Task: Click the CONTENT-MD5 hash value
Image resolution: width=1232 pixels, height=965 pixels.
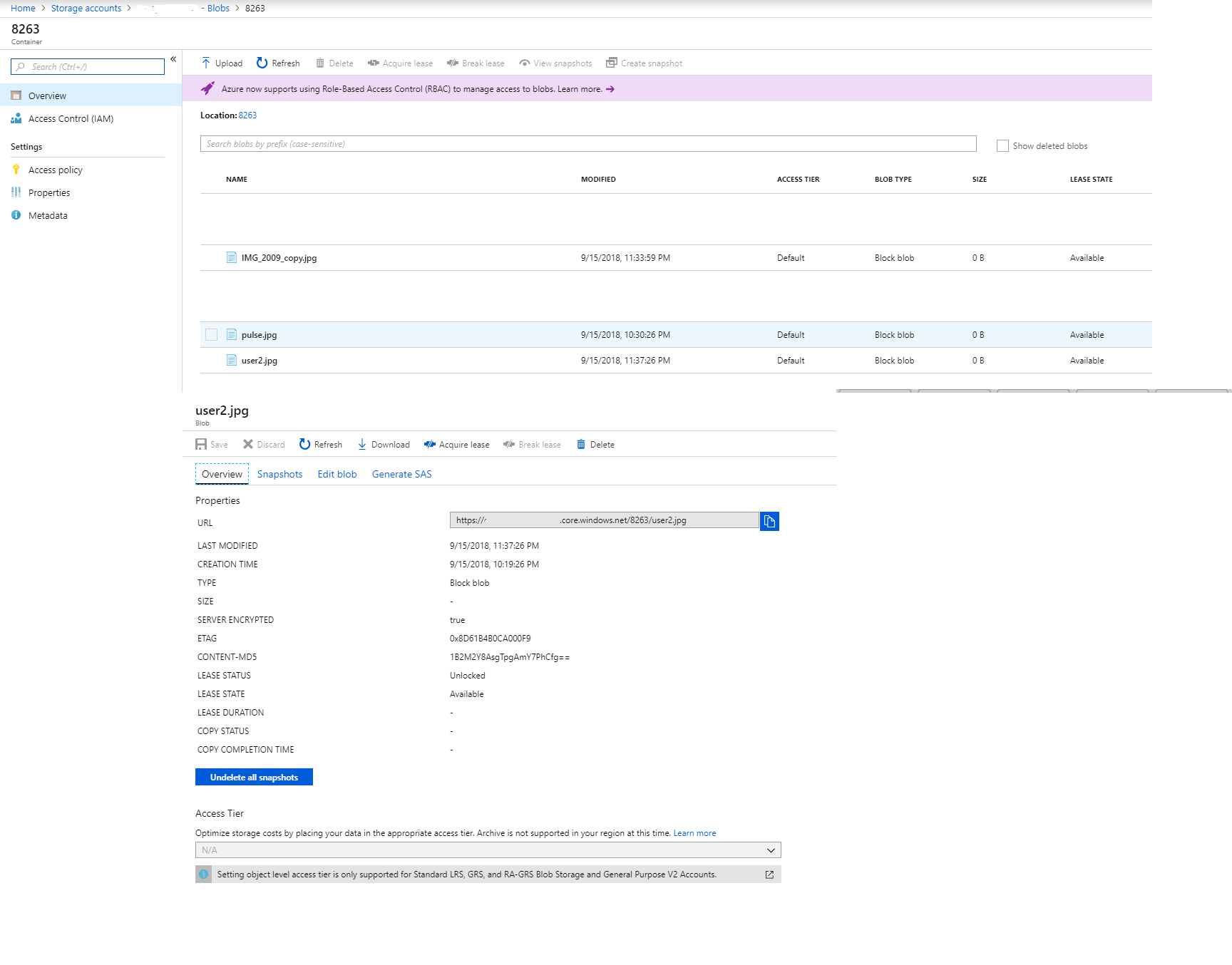Action: [509, 657]
